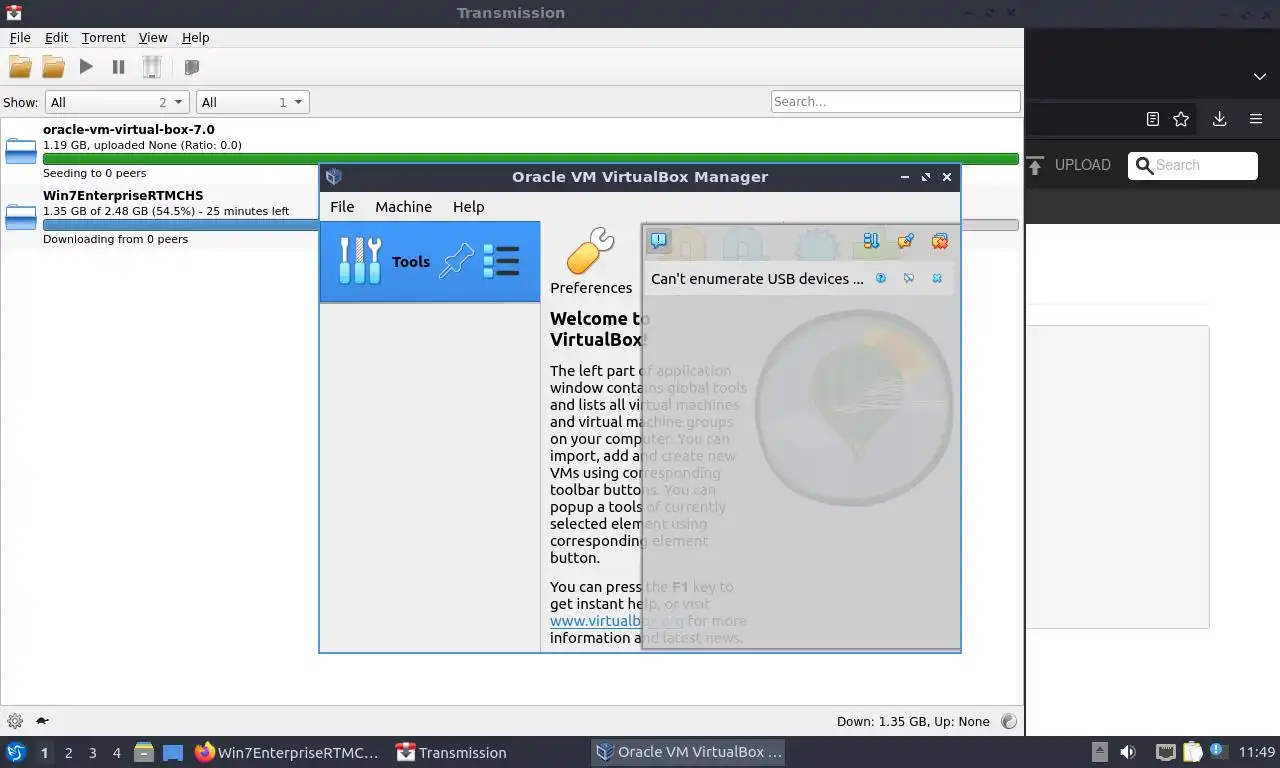Click the keep-finished-progresses icon in notification panel
Screen dimensions: 1280x768
click(871, 241)
